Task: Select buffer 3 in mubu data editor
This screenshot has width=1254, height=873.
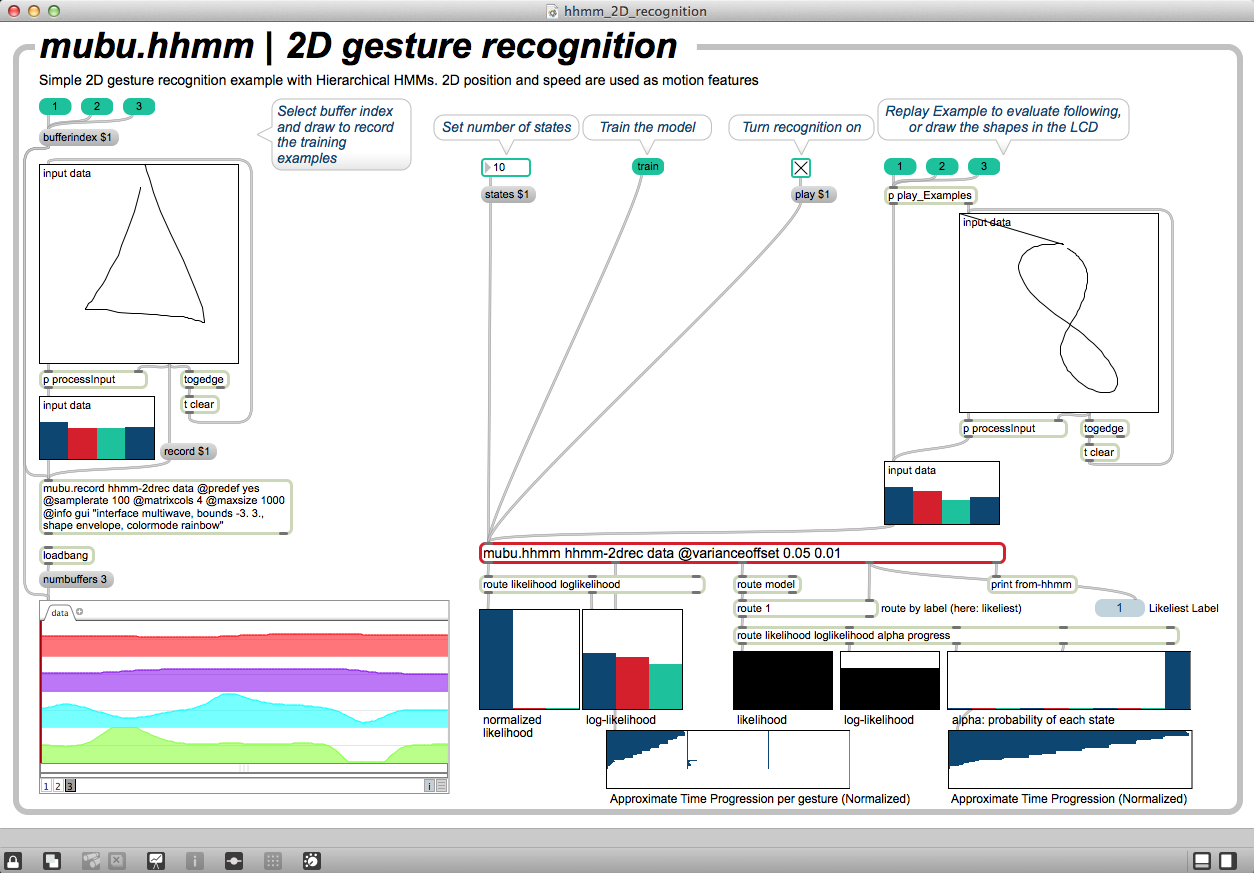Action: coord(70,786)
